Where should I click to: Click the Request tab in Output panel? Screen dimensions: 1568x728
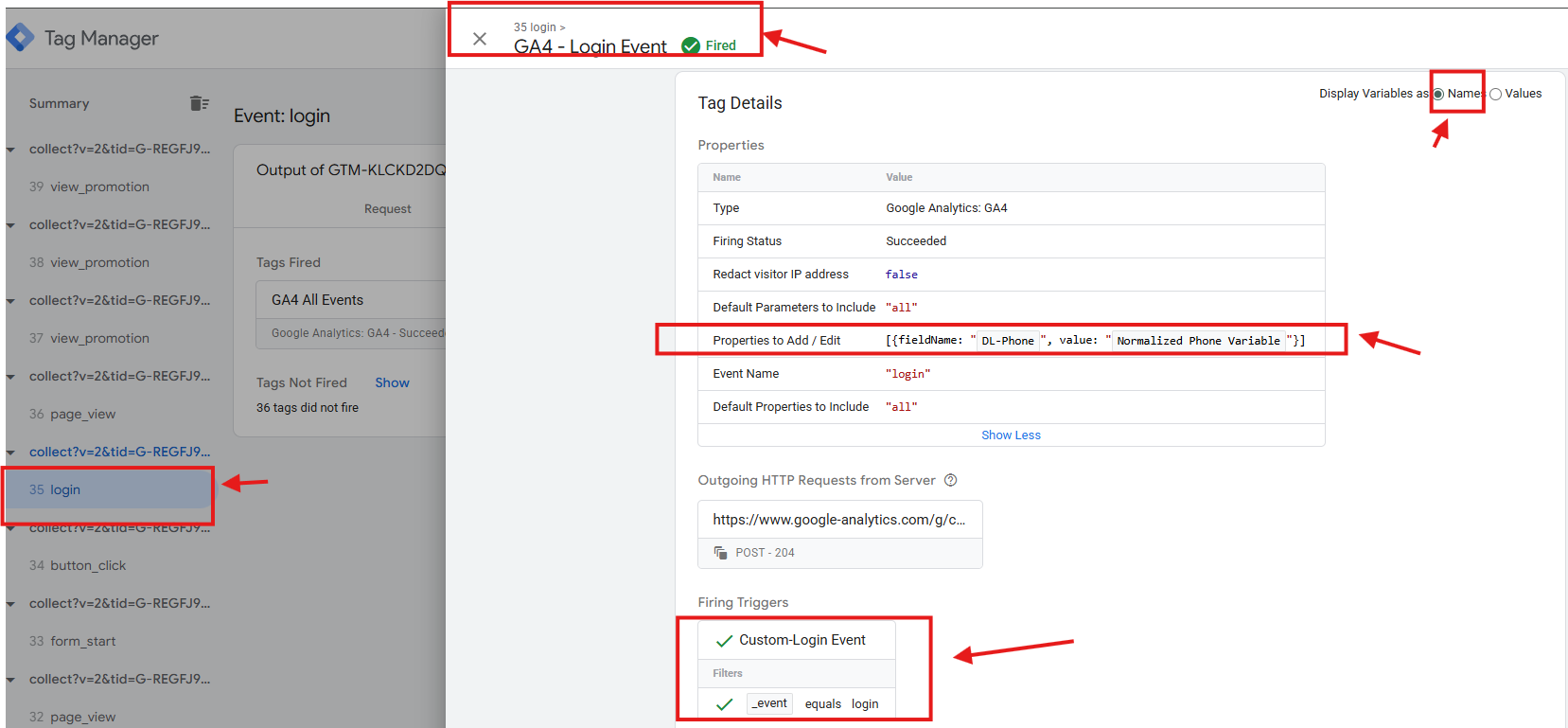click(387, 209)
